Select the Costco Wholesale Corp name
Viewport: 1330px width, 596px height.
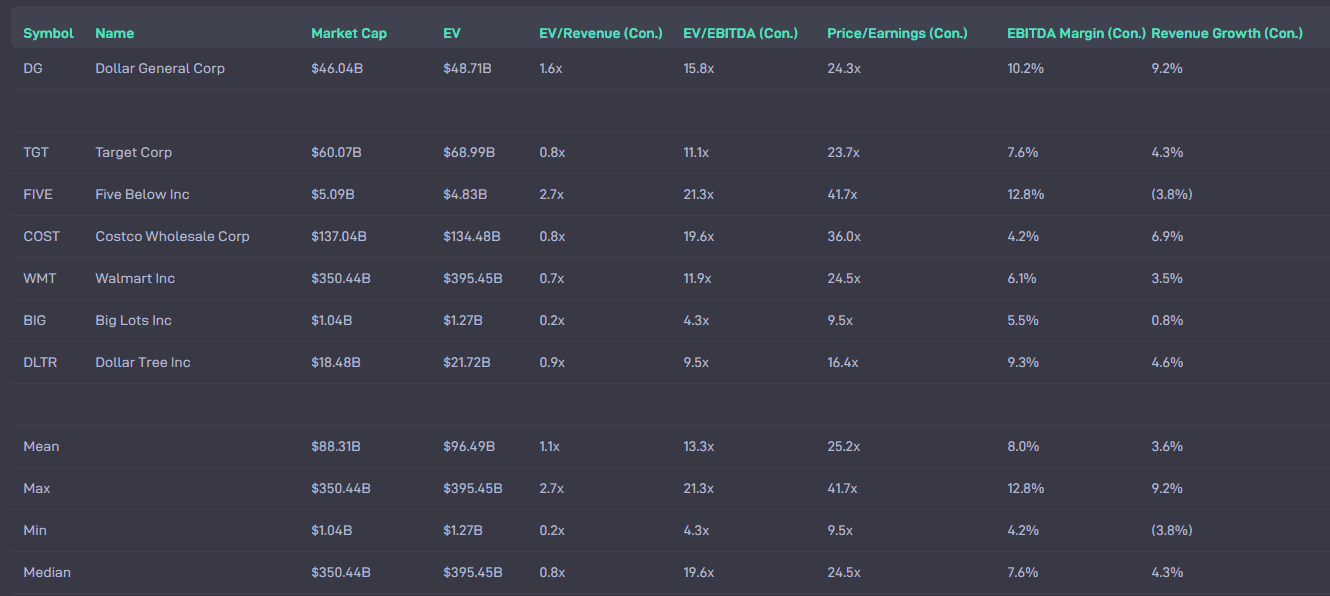coord(172,236)
